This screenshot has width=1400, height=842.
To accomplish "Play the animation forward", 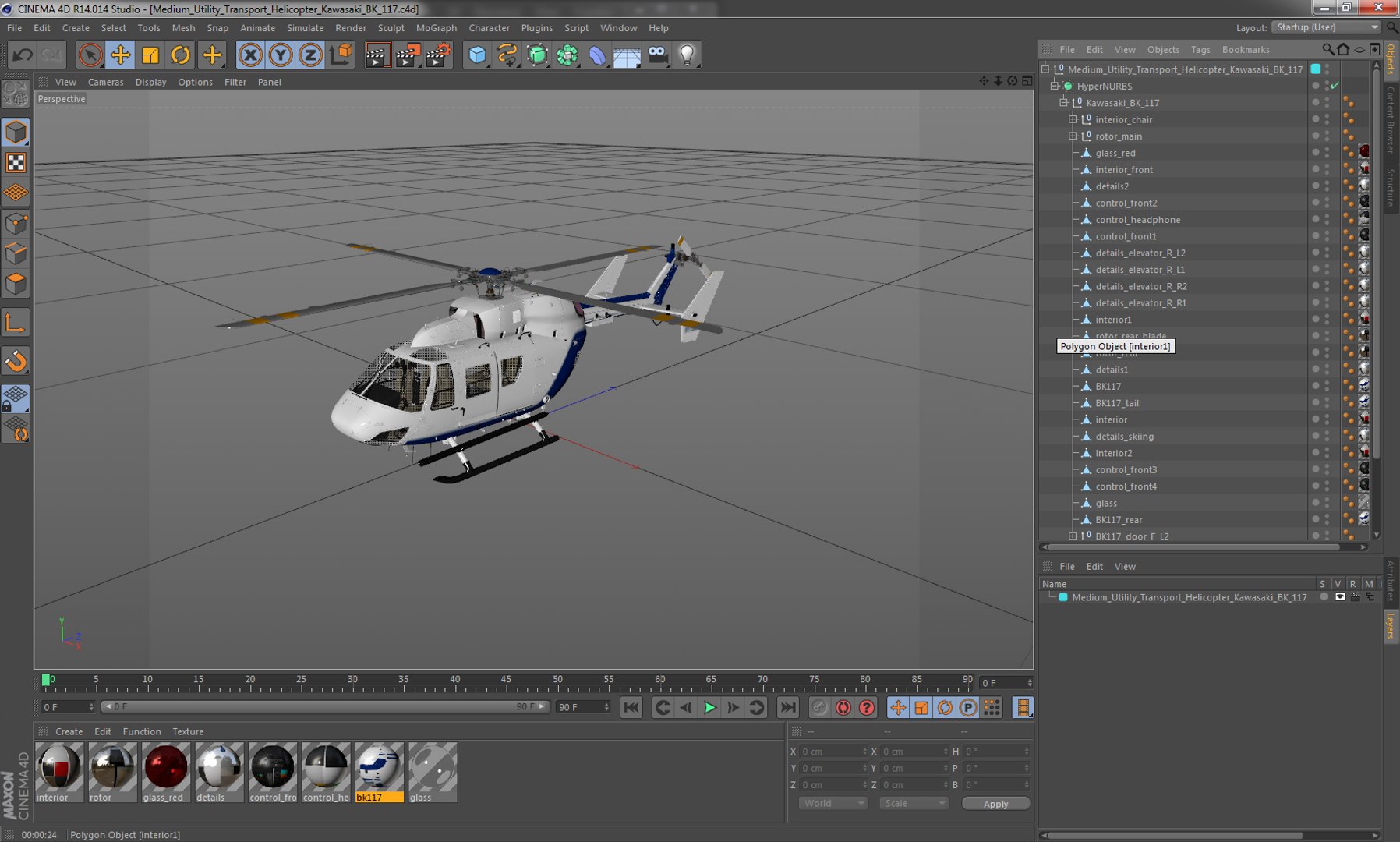I will [x=709, y=707].
